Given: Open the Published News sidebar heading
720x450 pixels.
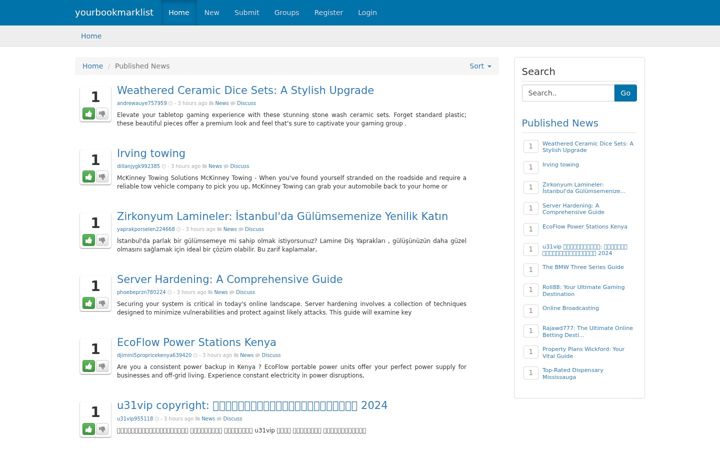Looking at the screenshot, I should (560, 123).
